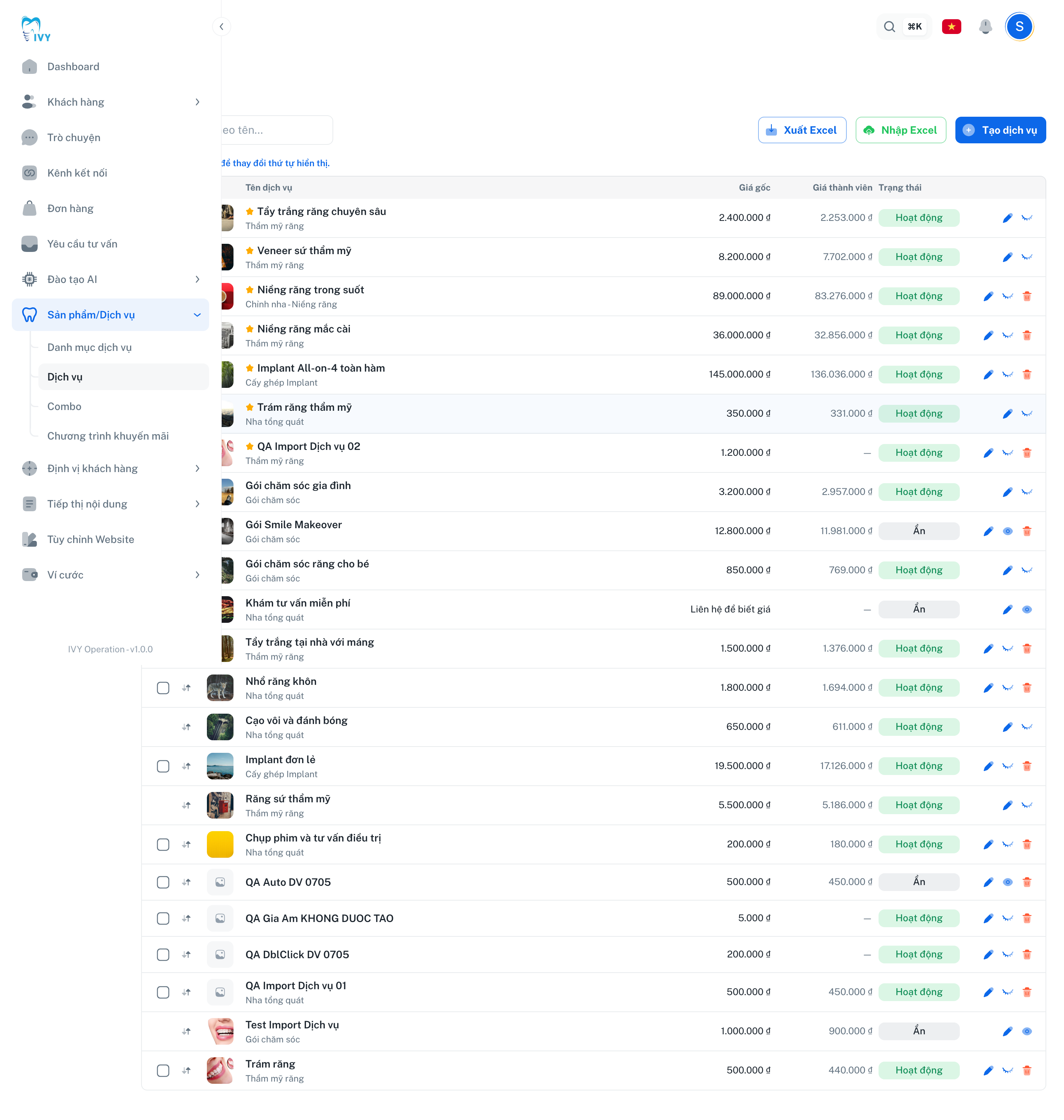Collapse the Sản phẩm/Dịch vụ section

(197, 315)
